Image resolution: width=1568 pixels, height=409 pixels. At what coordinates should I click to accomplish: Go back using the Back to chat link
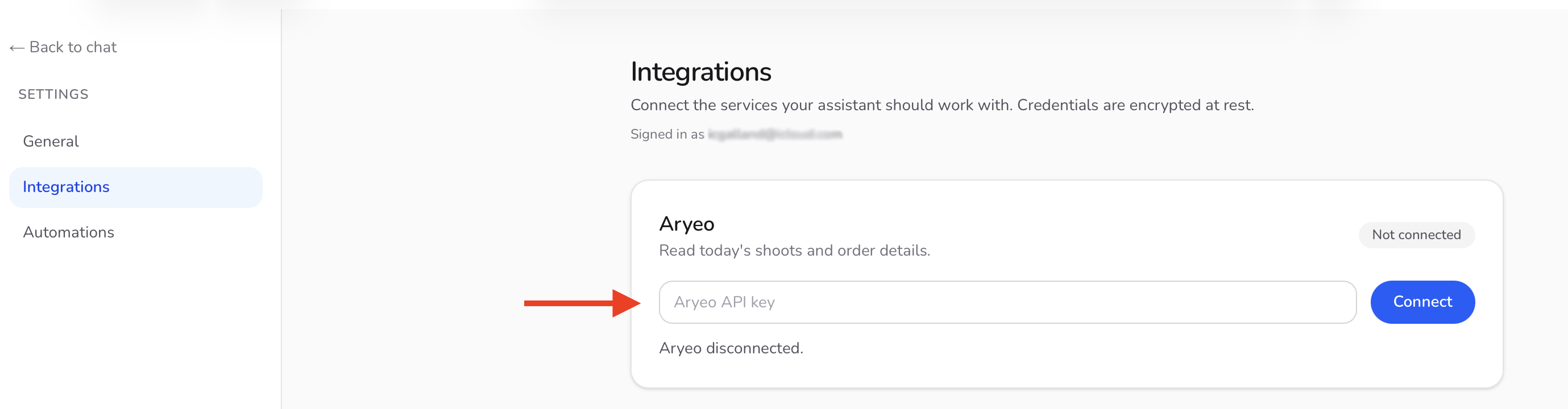(x=63, y=47)
